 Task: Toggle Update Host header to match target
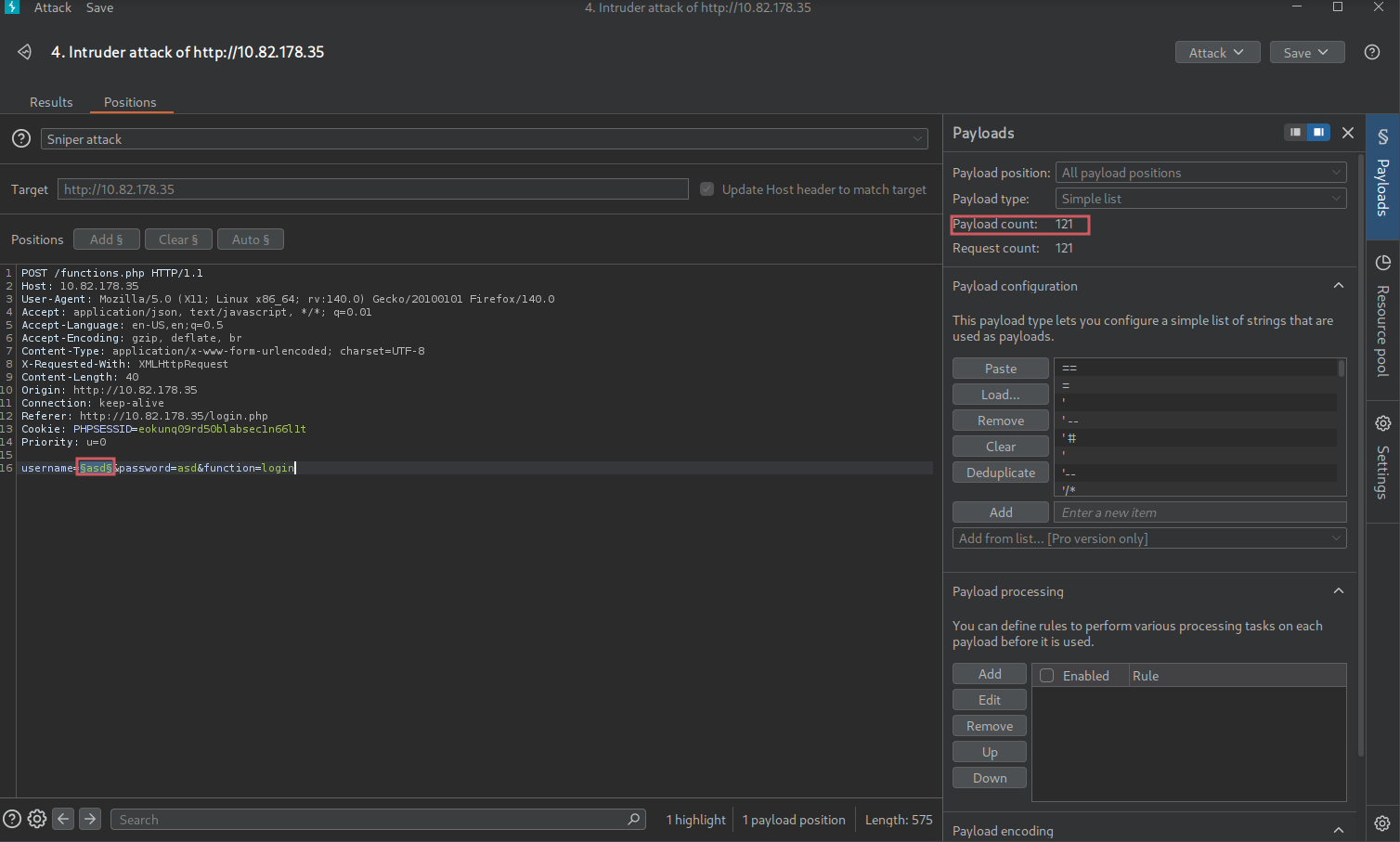click(x=706, y=189)
